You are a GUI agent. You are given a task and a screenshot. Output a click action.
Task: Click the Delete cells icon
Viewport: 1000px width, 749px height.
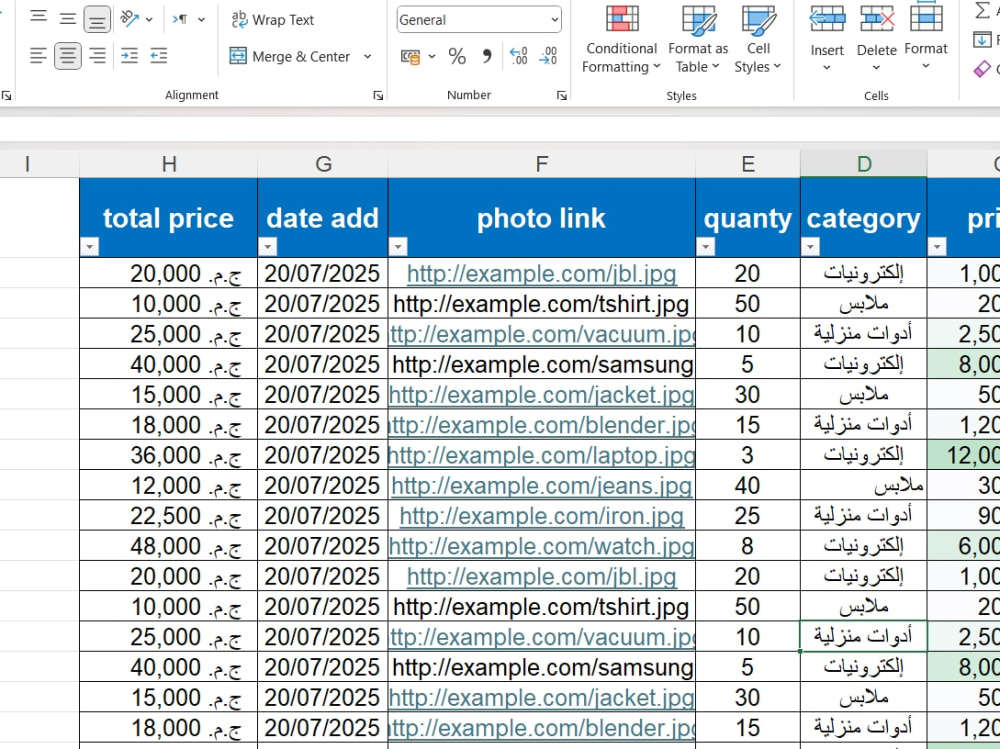(877, 19)
